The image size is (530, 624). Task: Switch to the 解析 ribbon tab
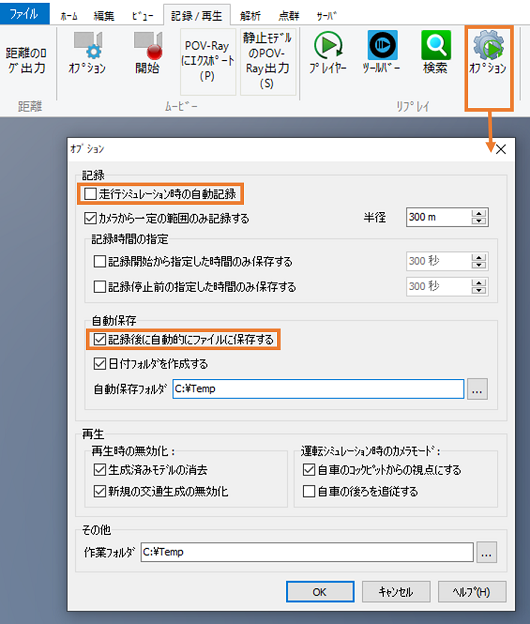251,16
